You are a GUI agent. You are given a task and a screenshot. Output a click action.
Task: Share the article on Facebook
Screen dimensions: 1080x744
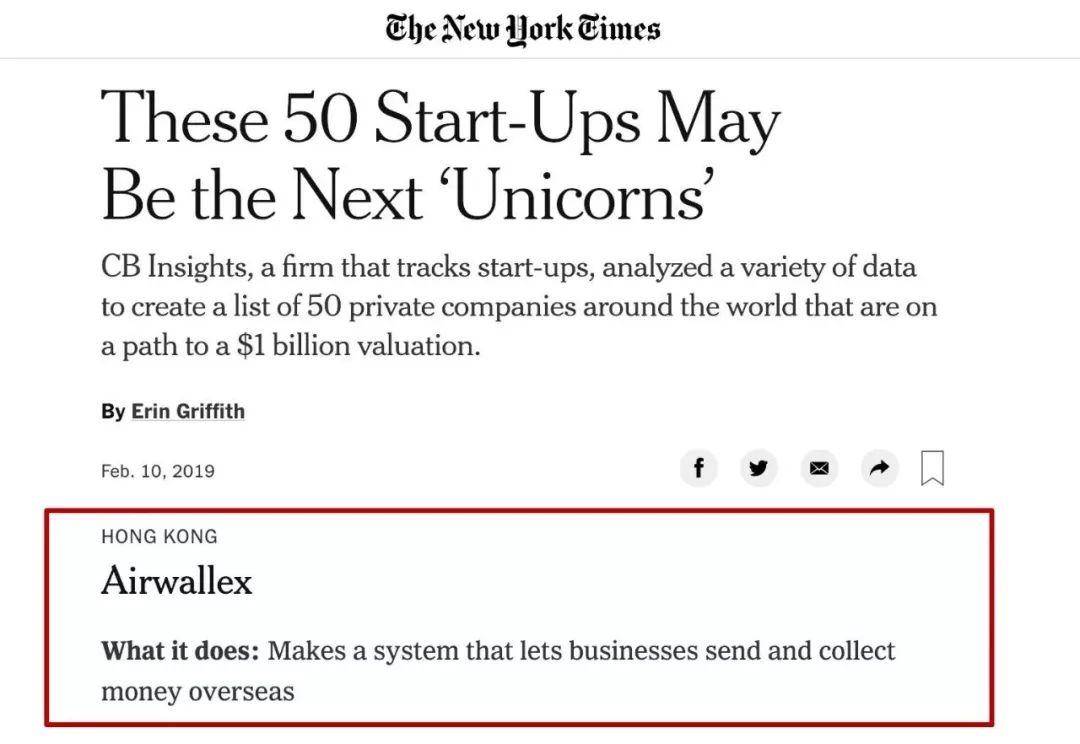coord(698,468)
